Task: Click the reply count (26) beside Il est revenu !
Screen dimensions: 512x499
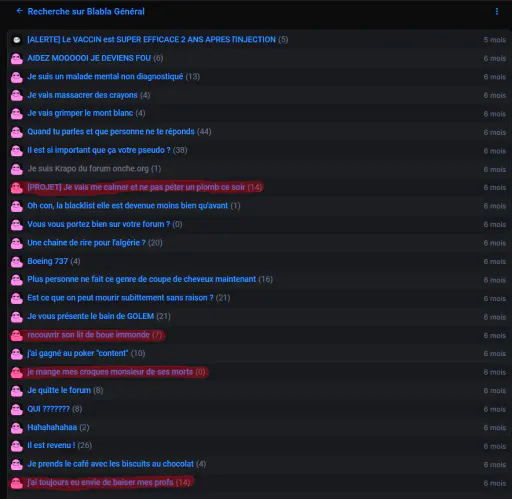Action: 85,445
